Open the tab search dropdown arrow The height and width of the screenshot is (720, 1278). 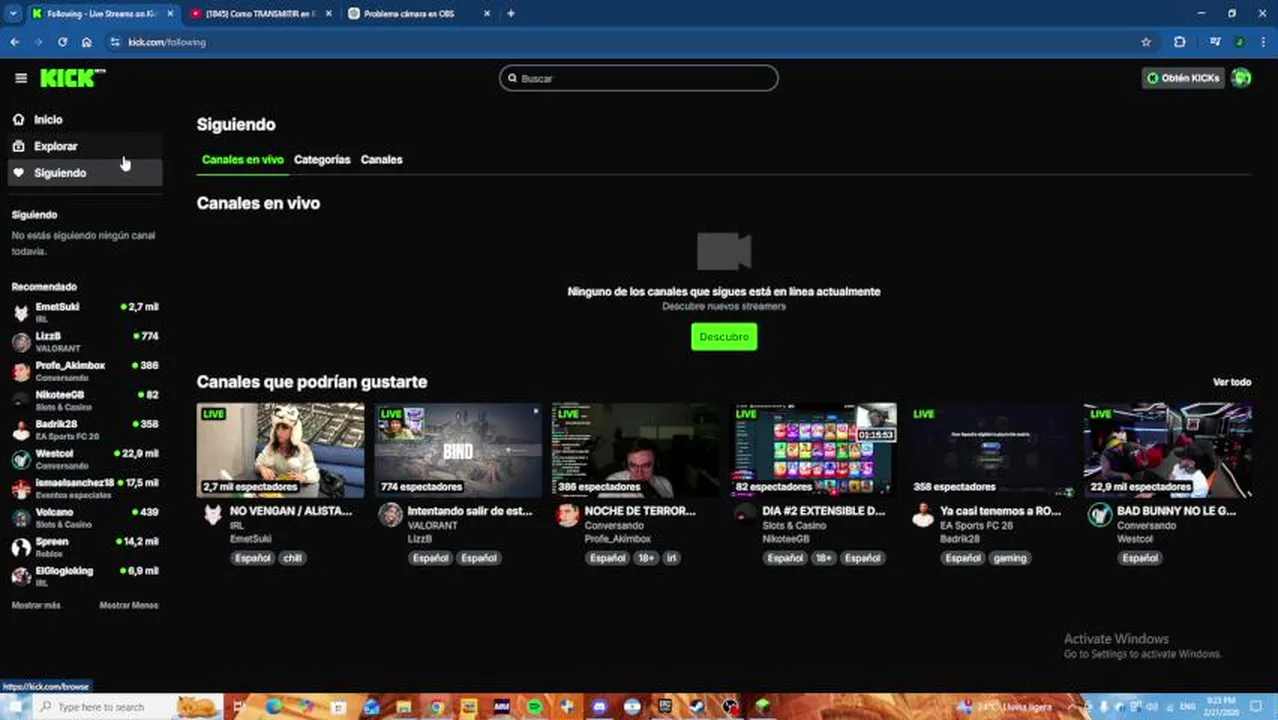pyautogui.click(x=13, y=14)
